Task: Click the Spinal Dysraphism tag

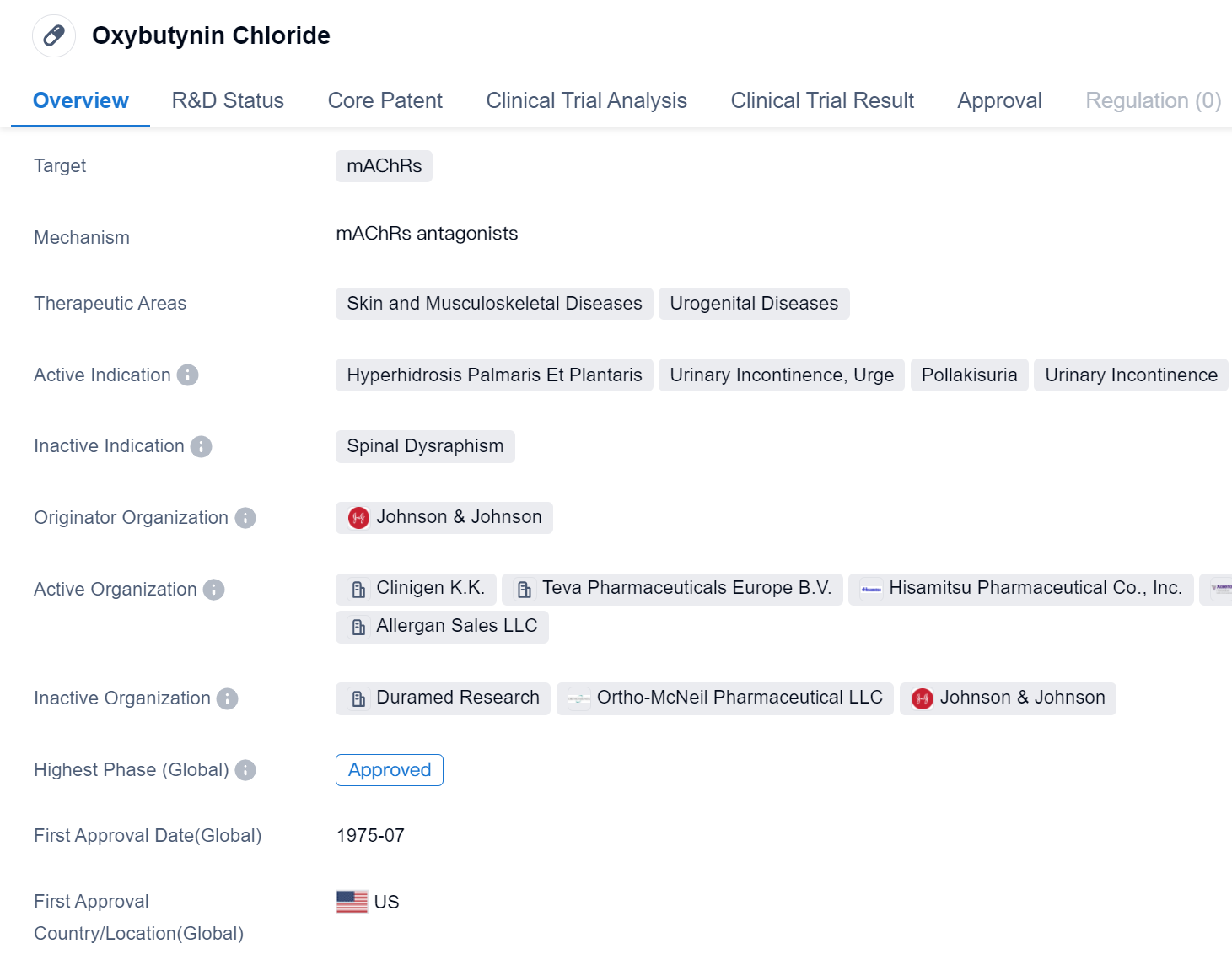Action: [425, 446]
